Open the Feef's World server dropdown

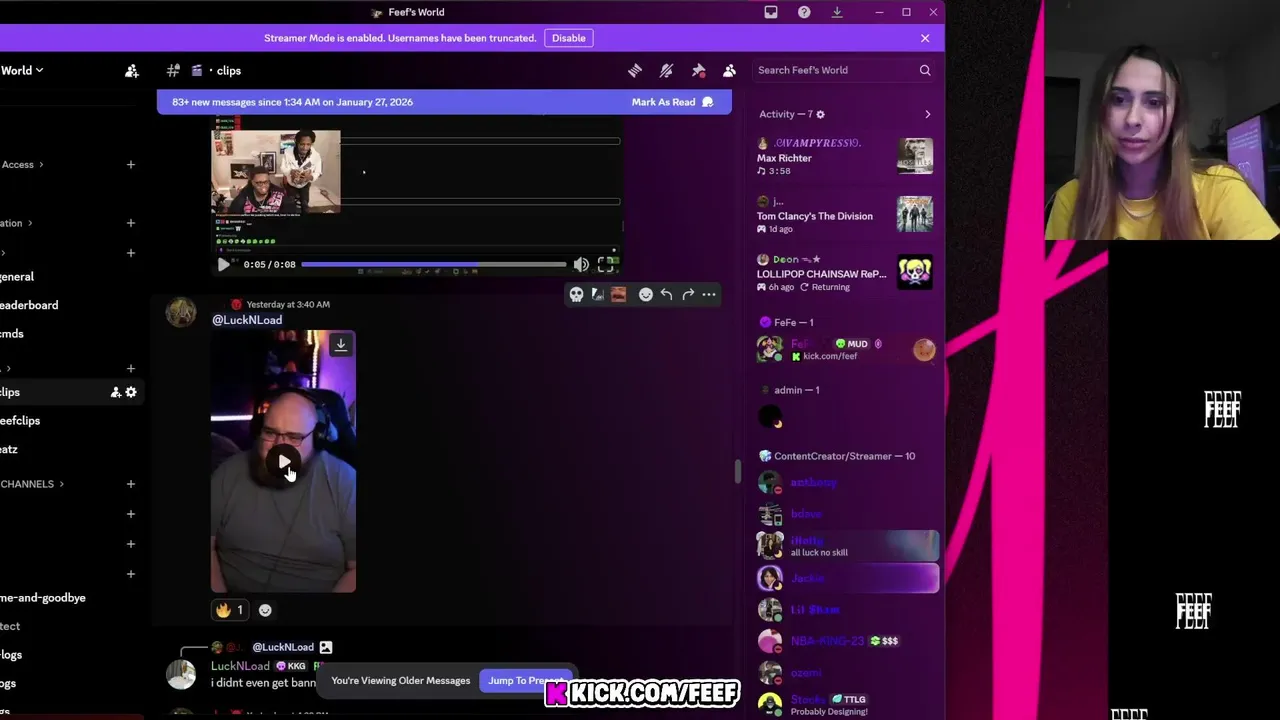22,70
